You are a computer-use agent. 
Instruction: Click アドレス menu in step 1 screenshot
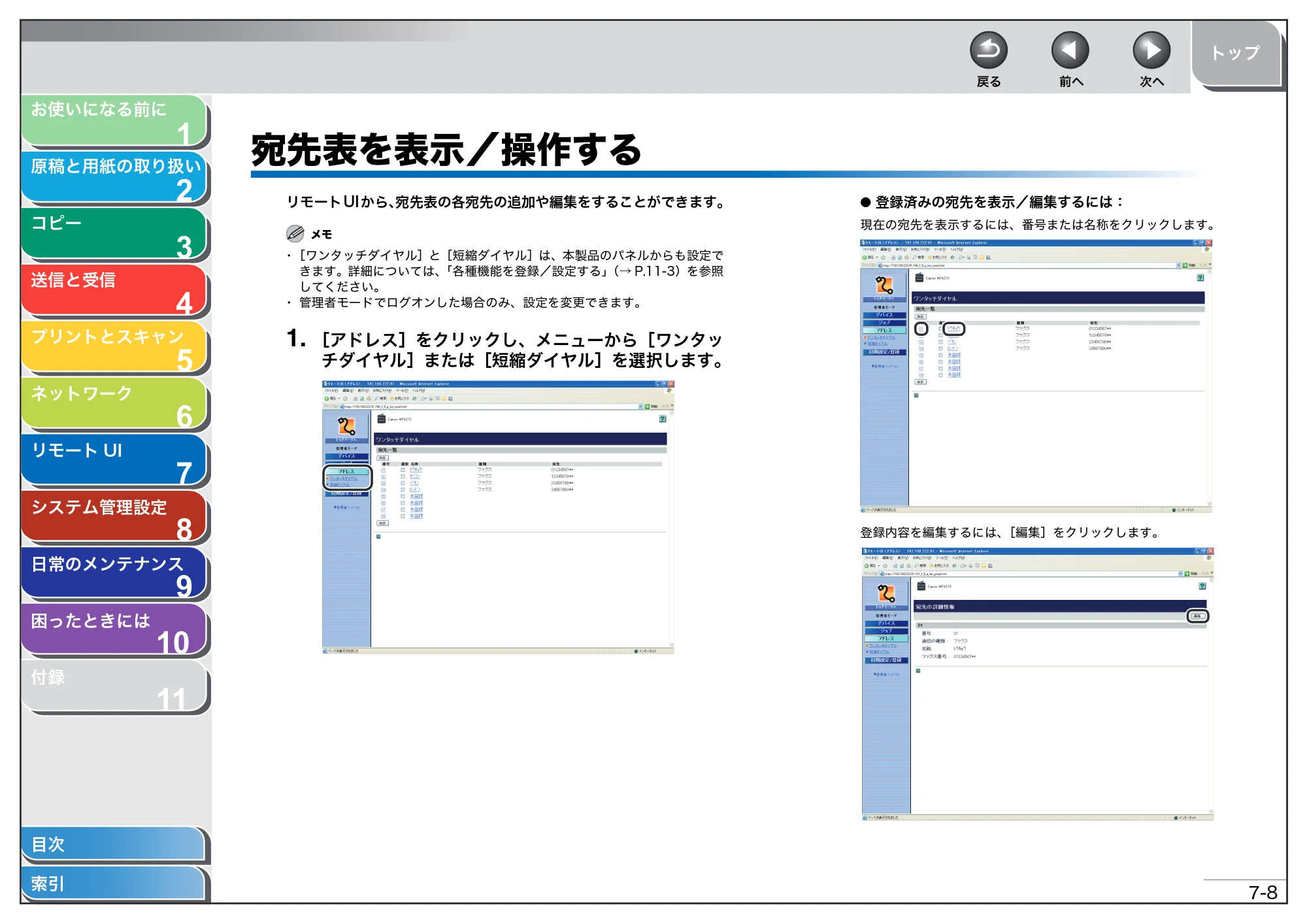click(346, 471)
